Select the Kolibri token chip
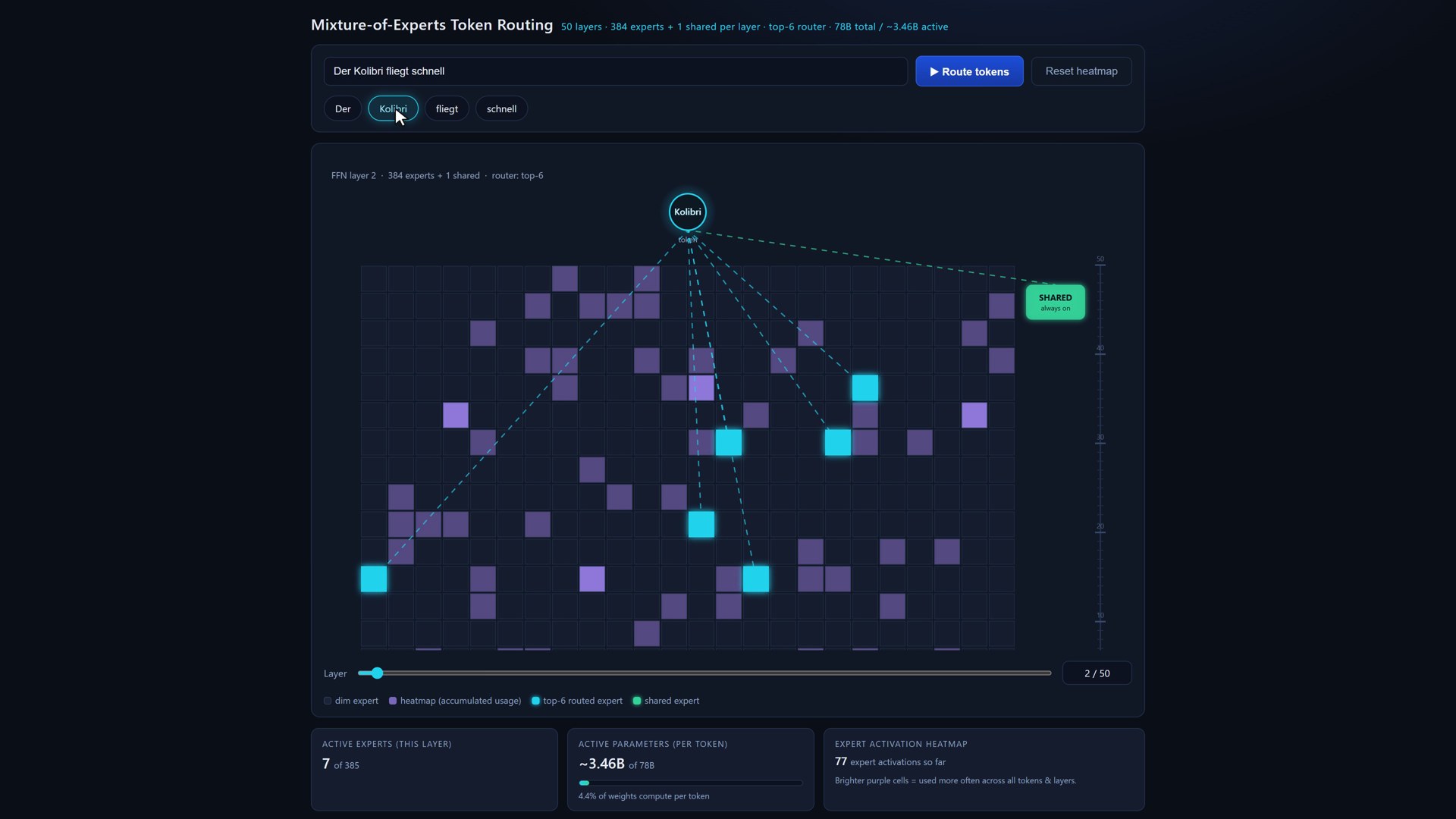1456x819 pixels. click(x=393, y=108)
